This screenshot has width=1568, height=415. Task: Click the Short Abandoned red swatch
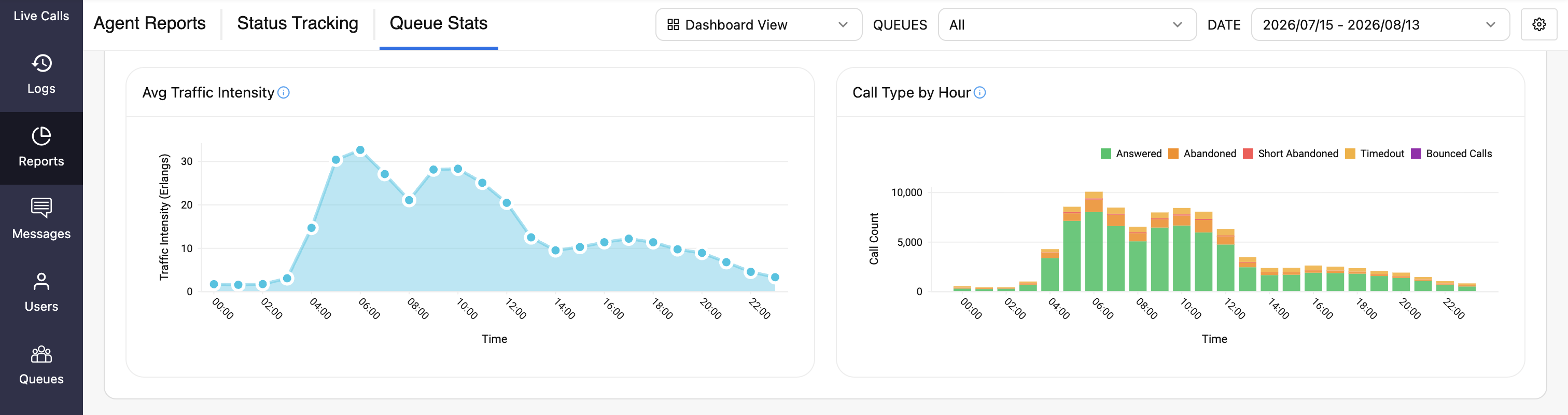click(x=1248, y=154)
